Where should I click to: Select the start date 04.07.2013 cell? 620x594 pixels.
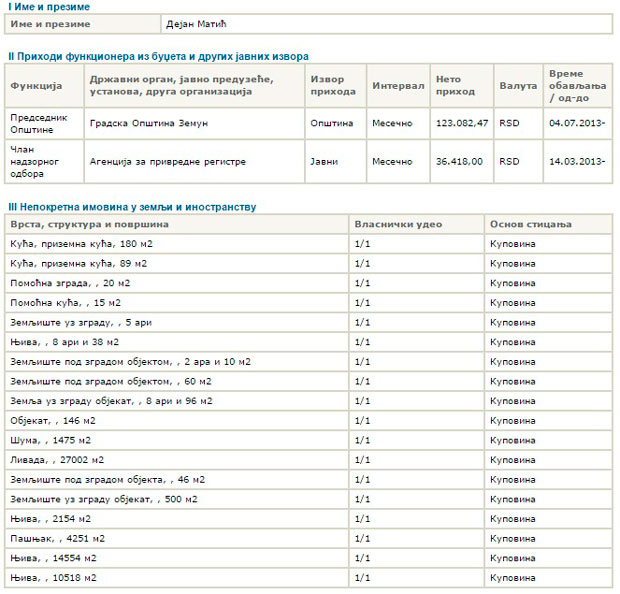(x=576, y=124)
